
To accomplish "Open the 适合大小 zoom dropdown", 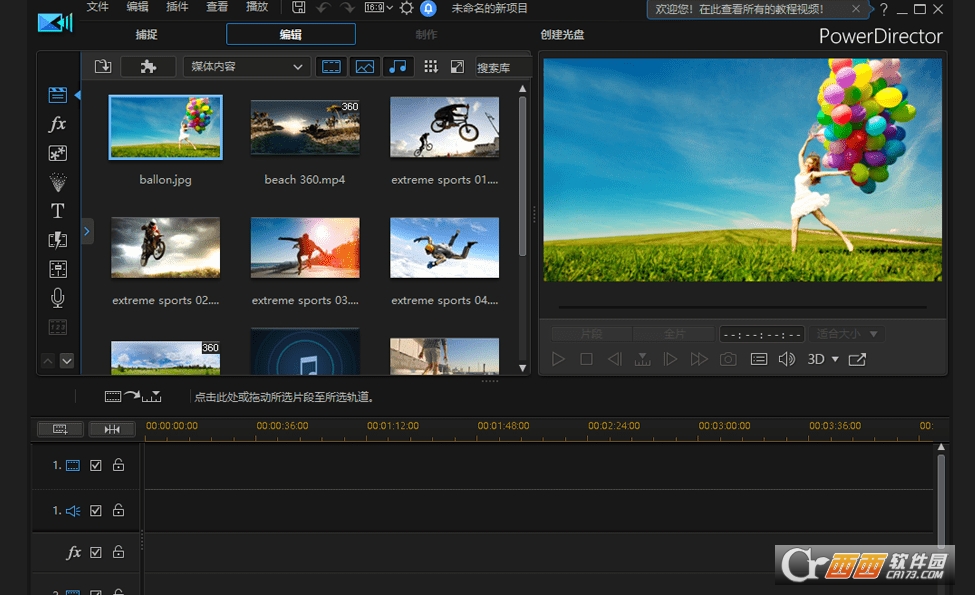I will 847,334.
